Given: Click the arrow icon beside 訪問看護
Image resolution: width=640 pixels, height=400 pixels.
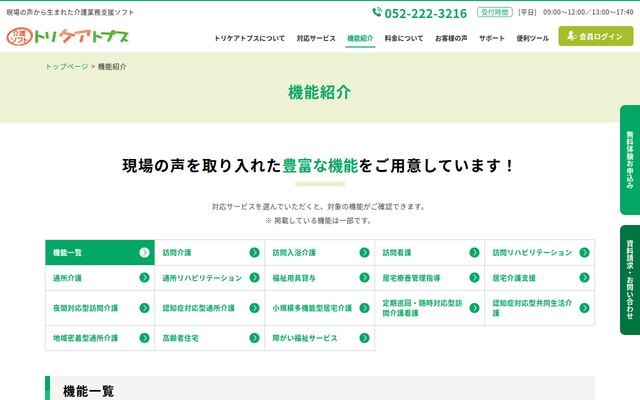Looking at the screenshot, I should tap(474, 253).
